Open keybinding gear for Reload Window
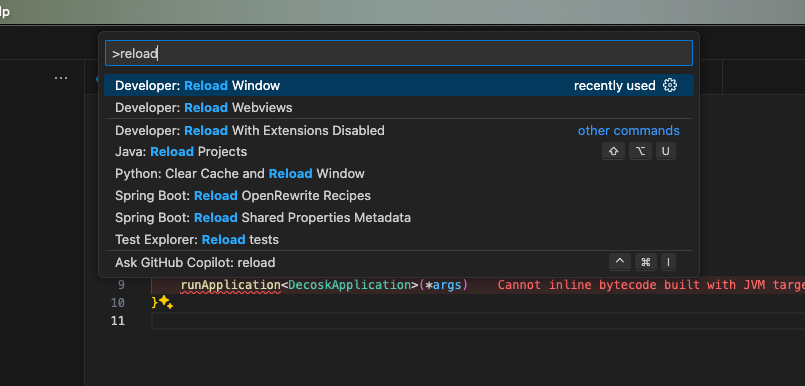805x386 pixels. pyautogui.click(x=669, y=85)
